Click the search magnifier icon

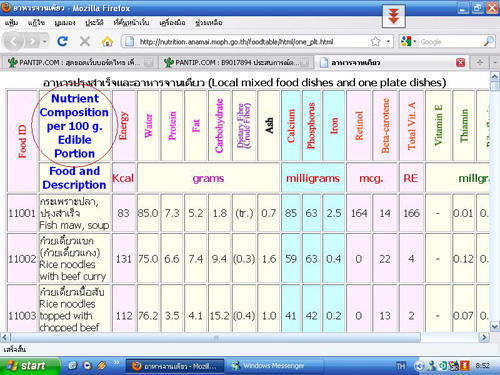489,41
